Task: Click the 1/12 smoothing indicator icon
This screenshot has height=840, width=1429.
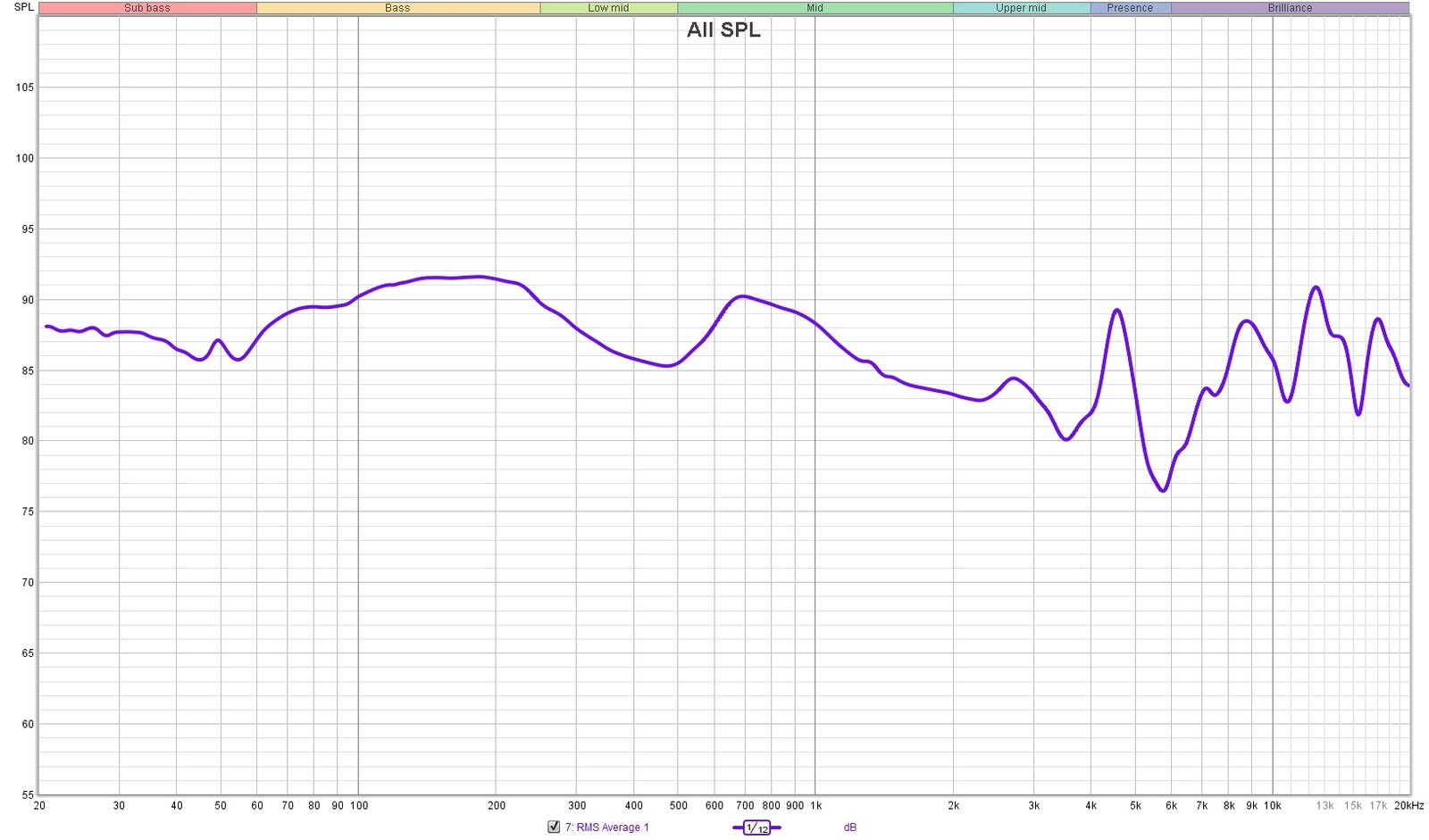Action: (x=756, y=828)
